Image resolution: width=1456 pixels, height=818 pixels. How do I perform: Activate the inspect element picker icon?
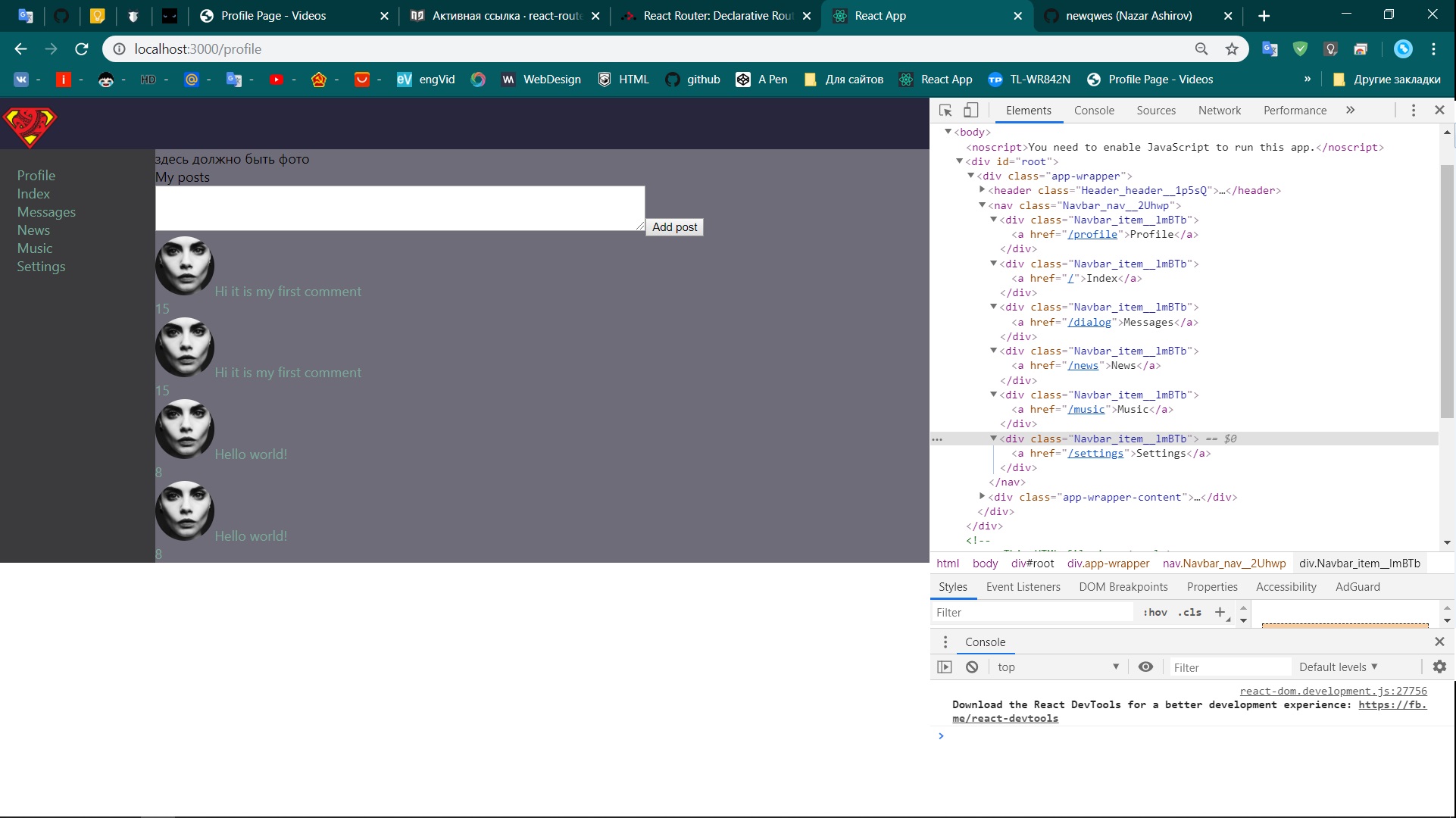945,111
